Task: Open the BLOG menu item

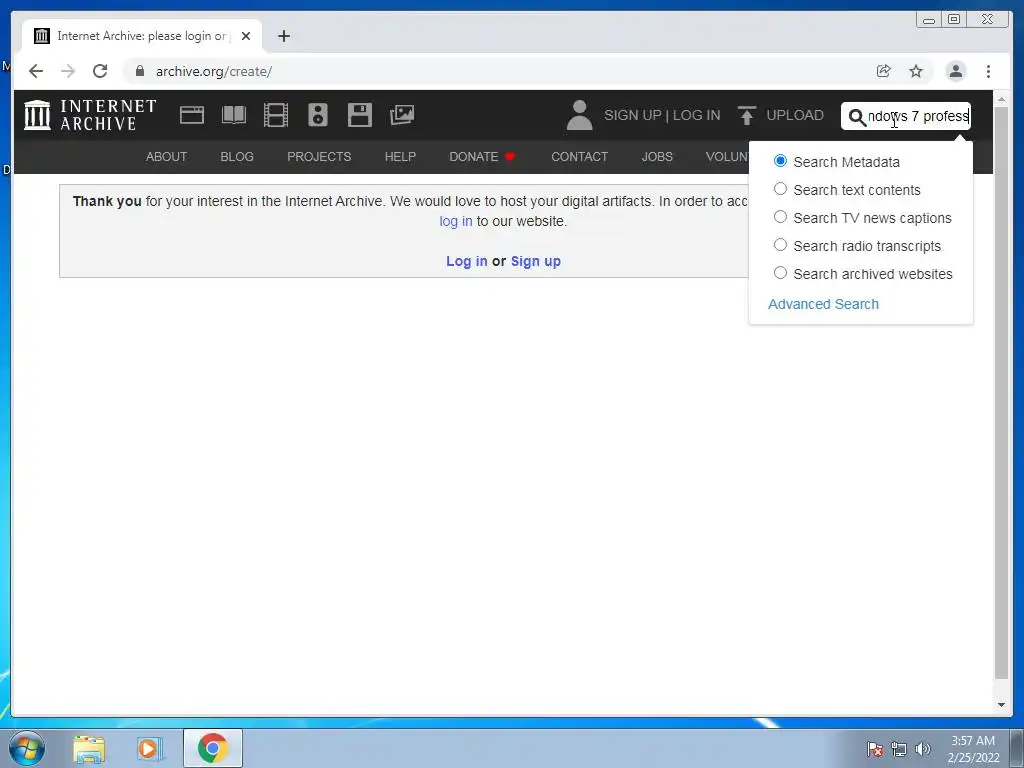Action: tap(236, 157)
